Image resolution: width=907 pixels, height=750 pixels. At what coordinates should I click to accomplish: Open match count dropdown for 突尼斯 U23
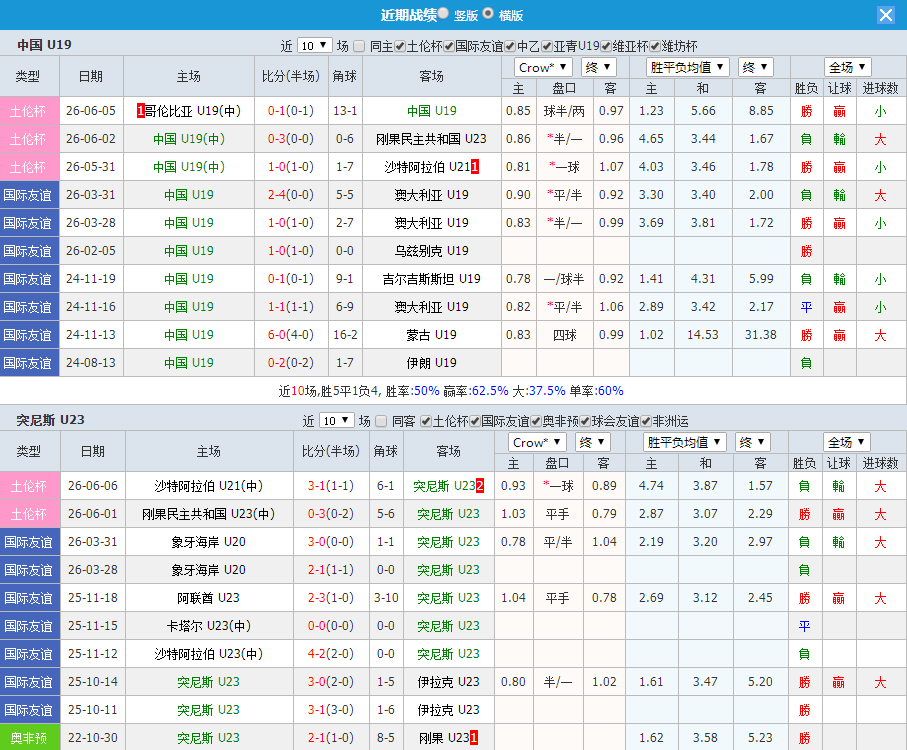coord(337,421)
